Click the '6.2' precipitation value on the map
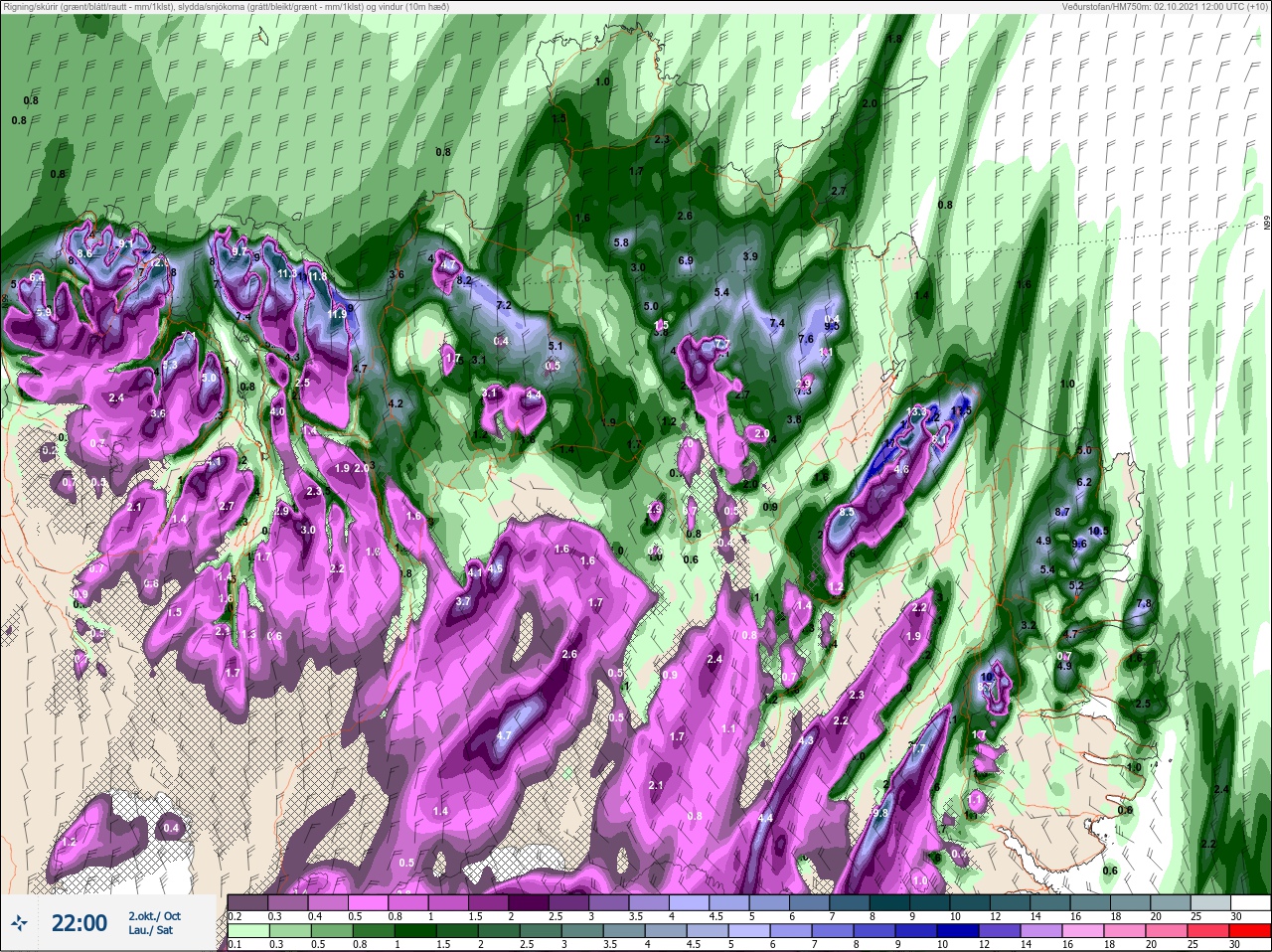 click(1085, 482)
